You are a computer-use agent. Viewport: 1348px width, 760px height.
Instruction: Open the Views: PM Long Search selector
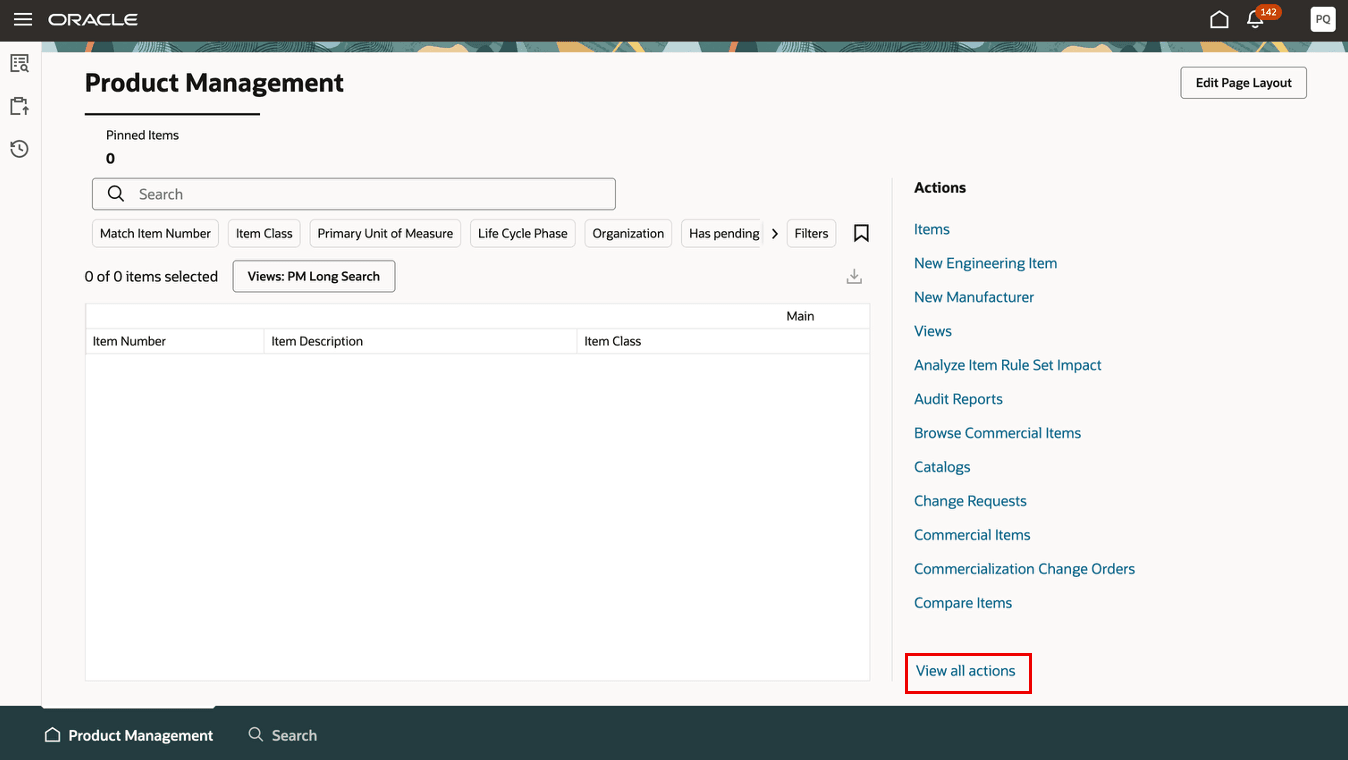[313, 276]
